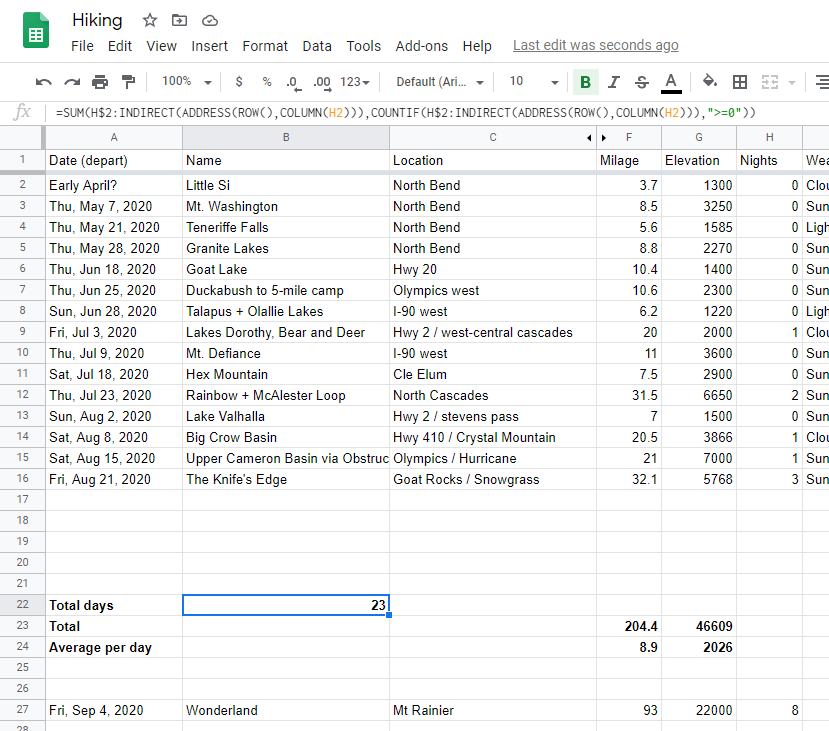Open the font size dropdown
829x731 pixels.
click(x=533, y=82)
